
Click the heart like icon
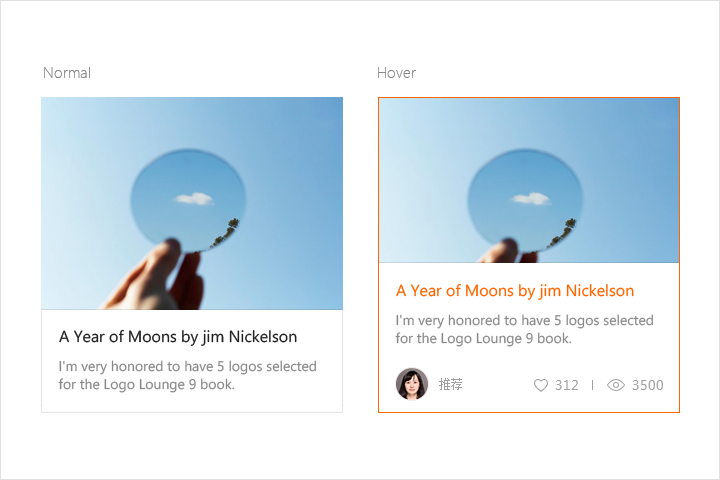coord(541,385)
